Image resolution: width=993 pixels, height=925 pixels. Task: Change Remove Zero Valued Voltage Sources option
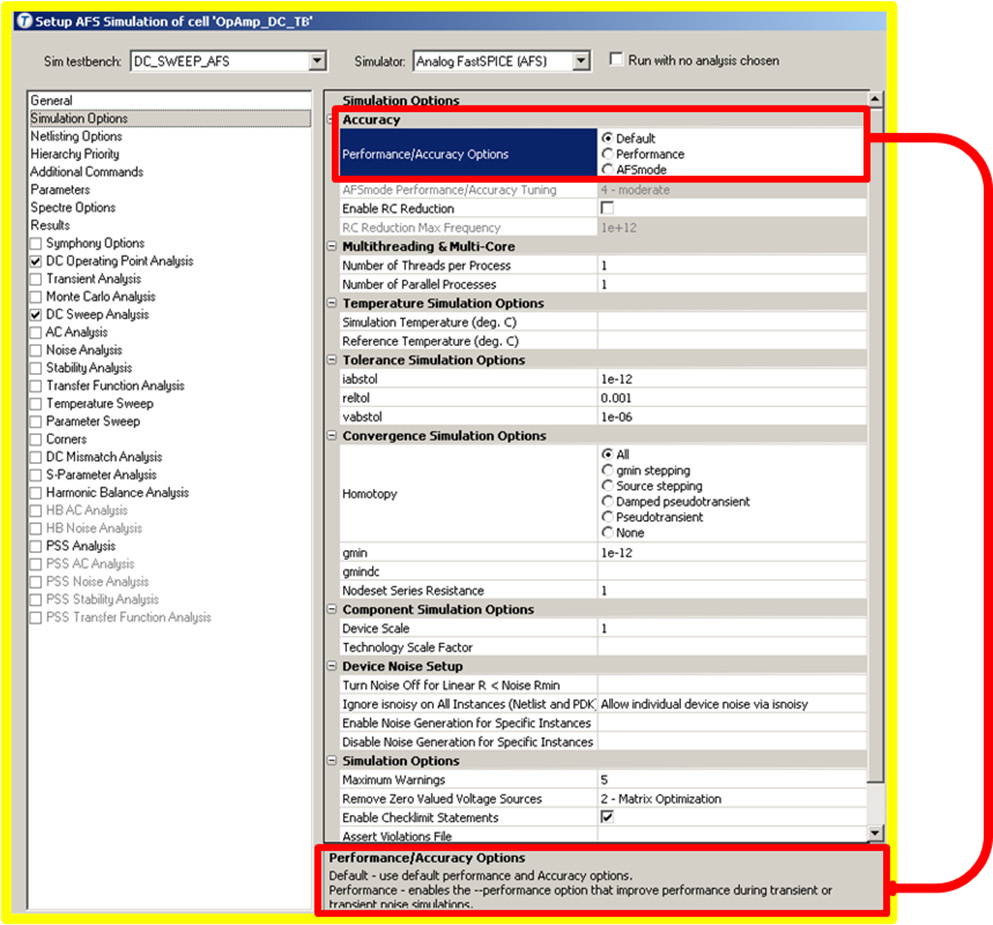[x=731, y=798]
